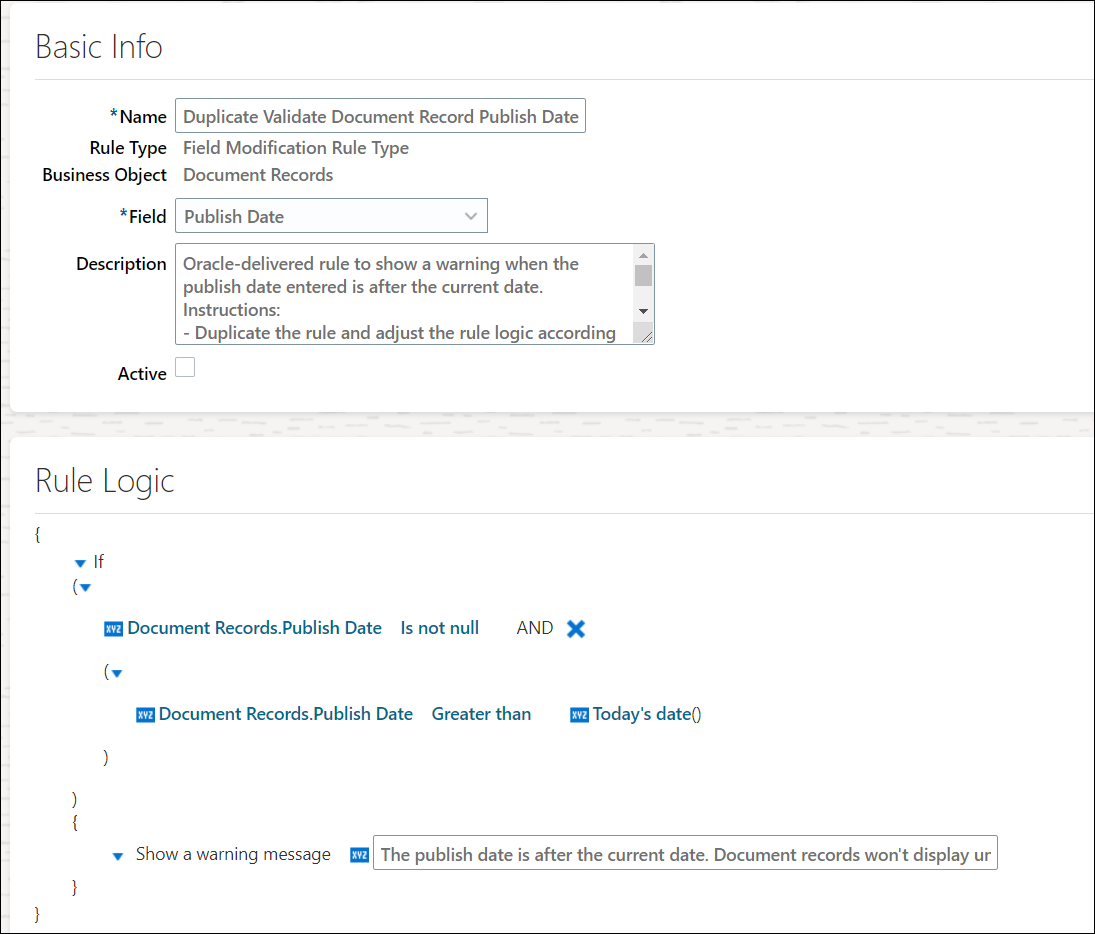The image size is (1095, 934).
Task: Click the AND logical operator
Action: (534, 628)
